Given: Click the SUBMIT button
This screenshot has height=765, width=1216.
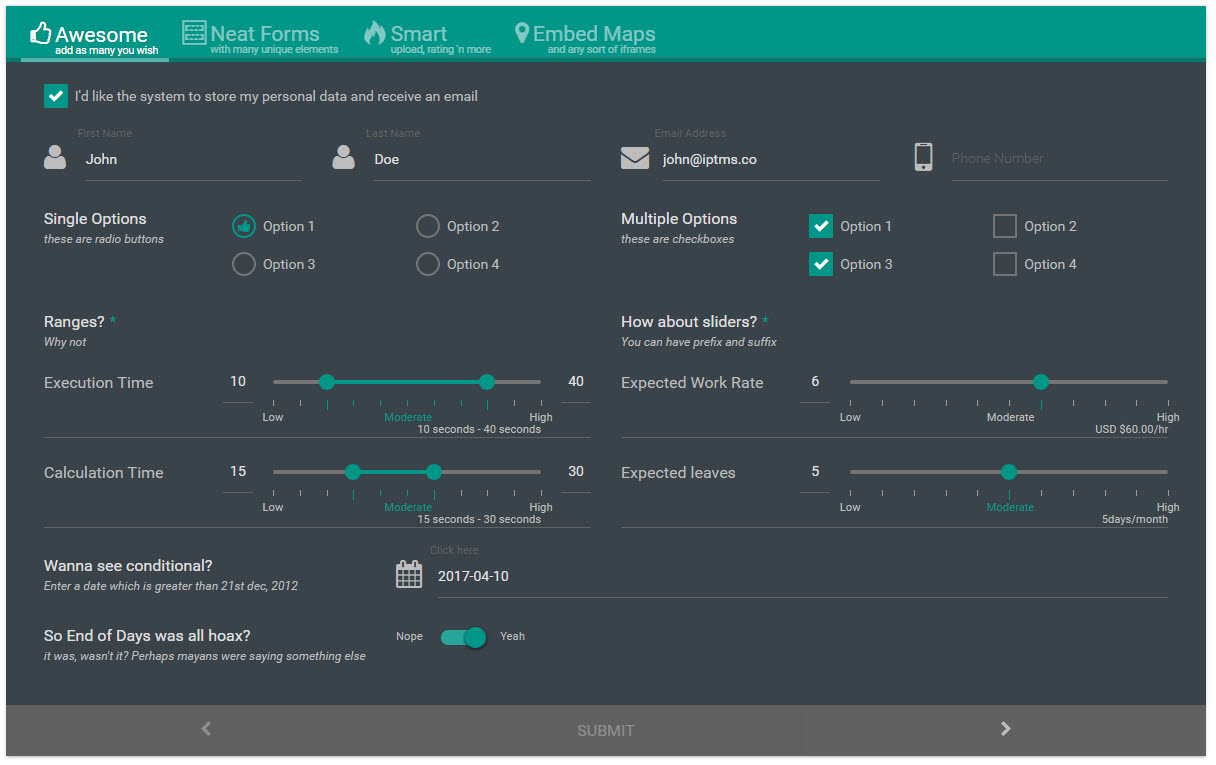Looking at the screenshot, I should tap(606, 730).
